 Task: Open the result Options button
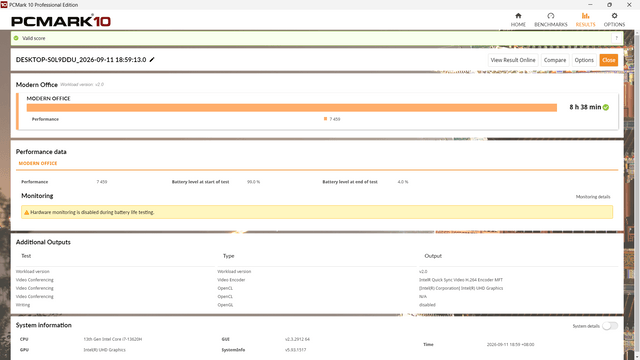coord(584,60)
